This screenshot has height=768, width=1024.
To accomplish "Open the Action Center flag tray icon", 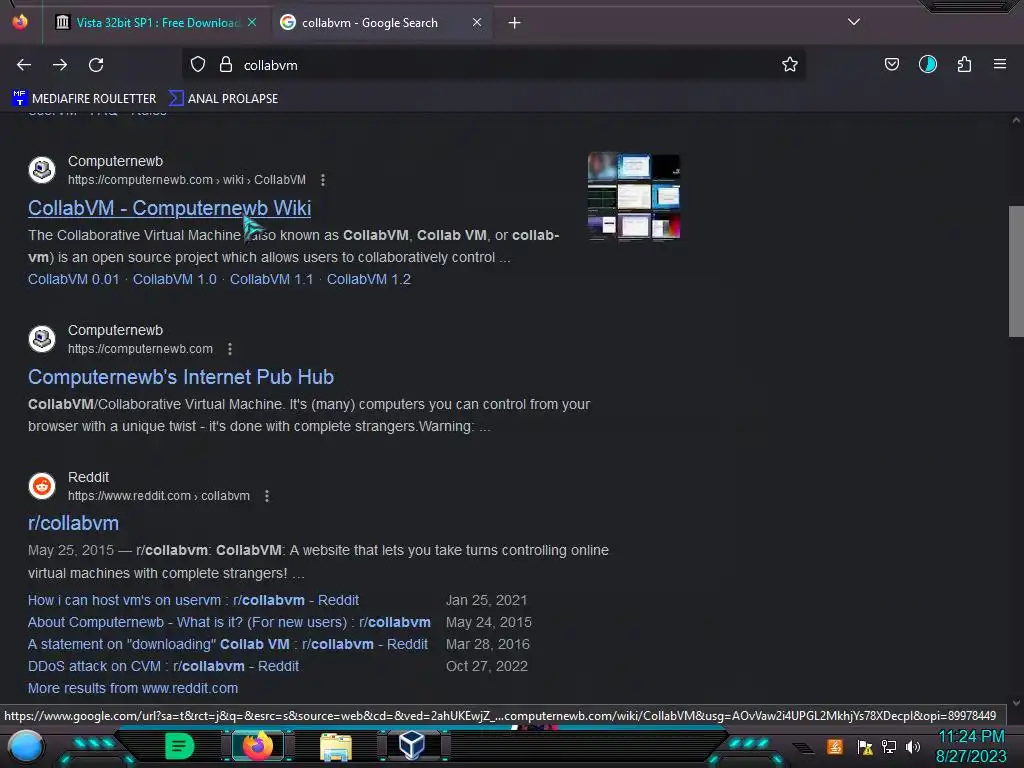I will [x=865, y=747].
